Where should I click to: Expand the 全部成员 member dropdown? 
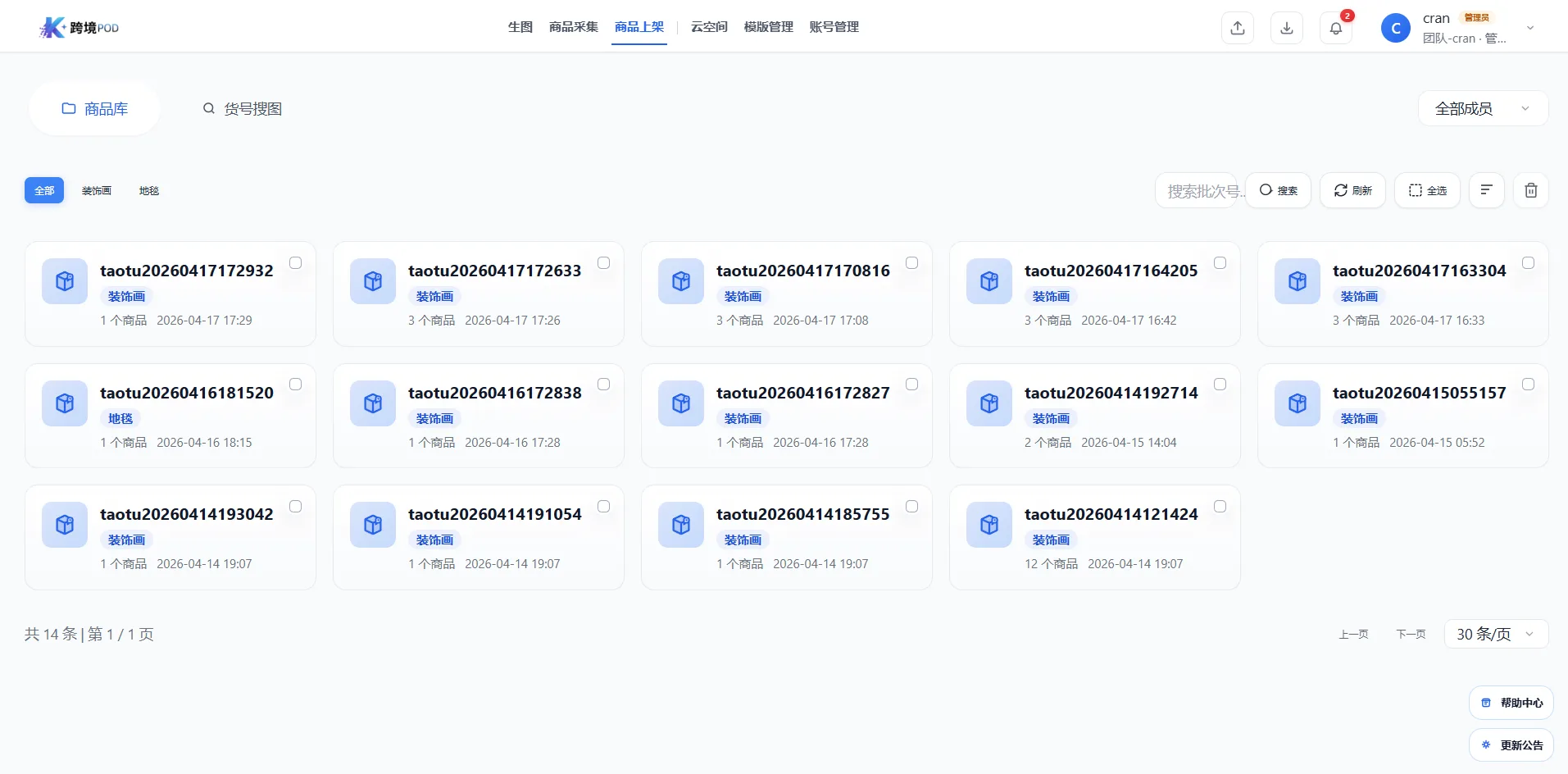[1482, 109]
